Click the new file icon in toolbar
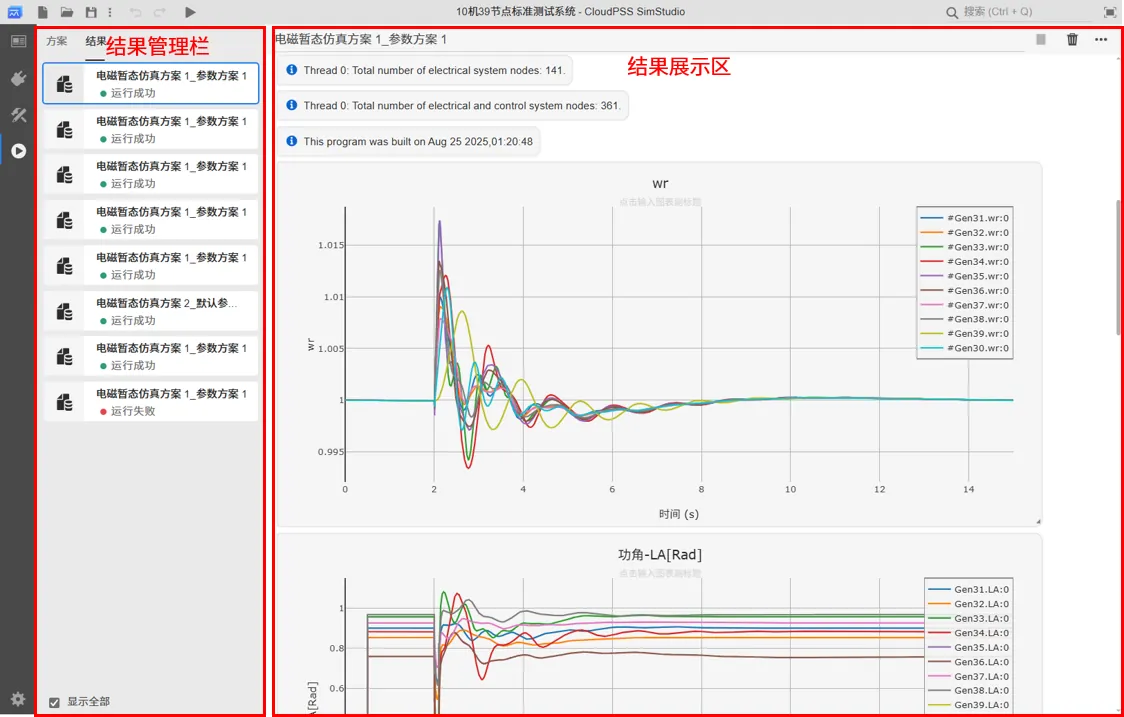Viewport: 1124px width, 717px height. (x=43, y=12)
